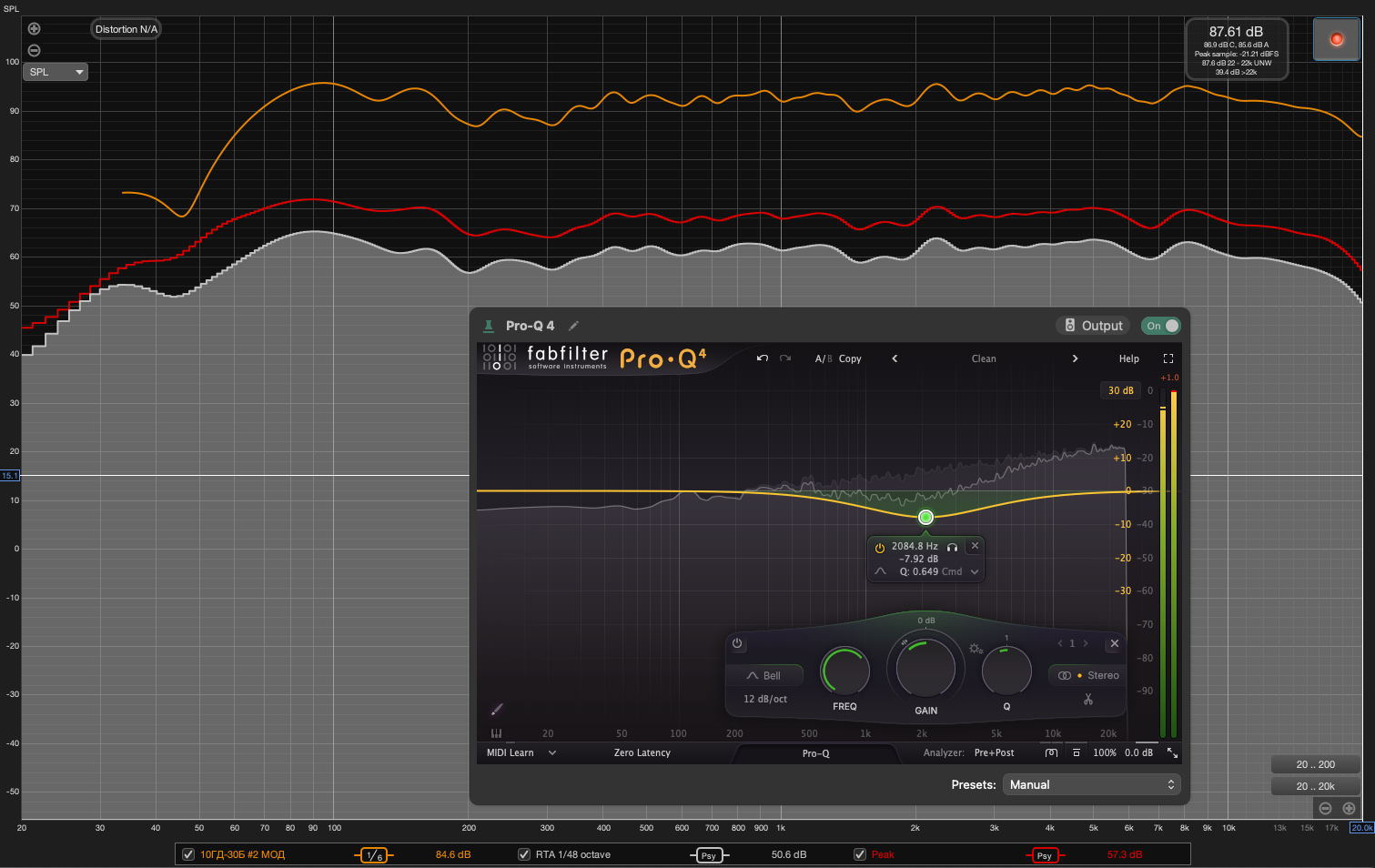The height and width of the screenshot is (868, 1375).
Task: Show the piano keyboard display
Action: (x=496, y=733)
